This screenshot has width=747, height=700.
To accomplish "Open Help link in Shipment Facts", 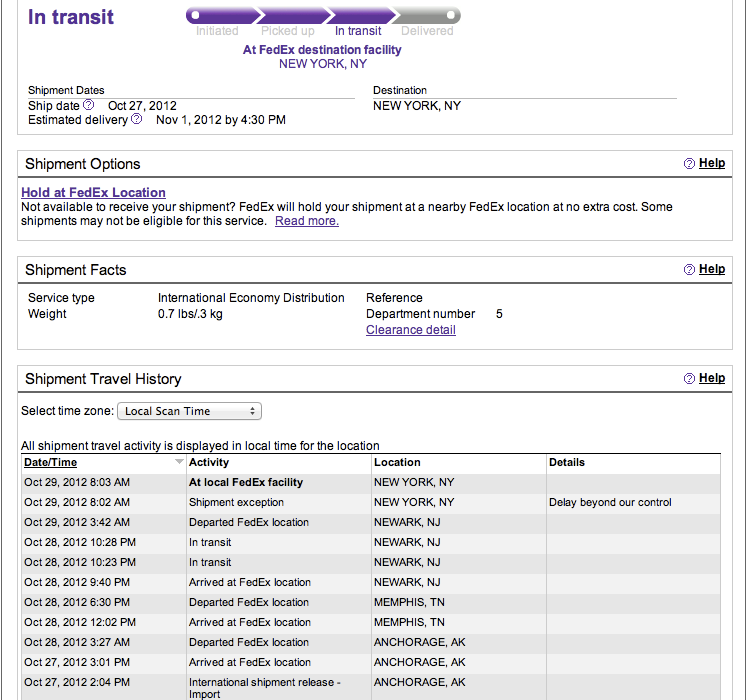I will point(712,269).
